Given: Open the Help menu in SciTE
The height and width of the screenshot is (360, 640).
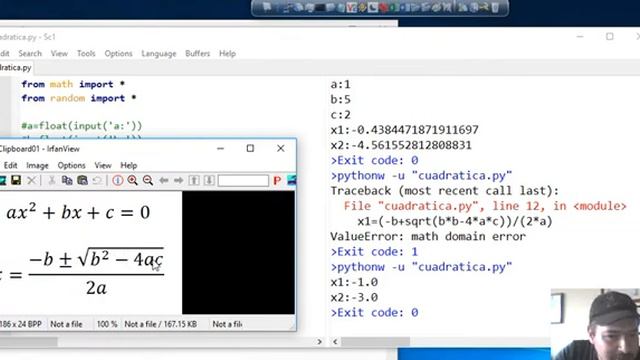Looking at the screenshot, I should click(x=227, y=53).
